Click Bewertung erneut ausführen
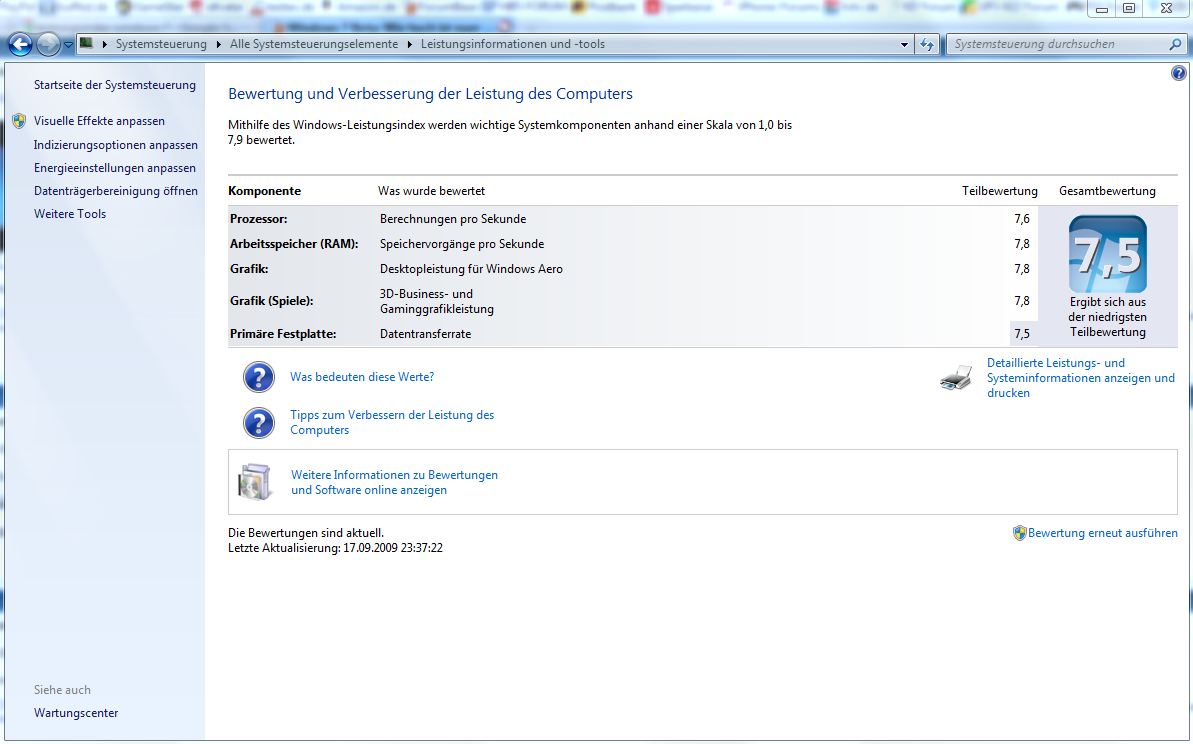 1102,533
